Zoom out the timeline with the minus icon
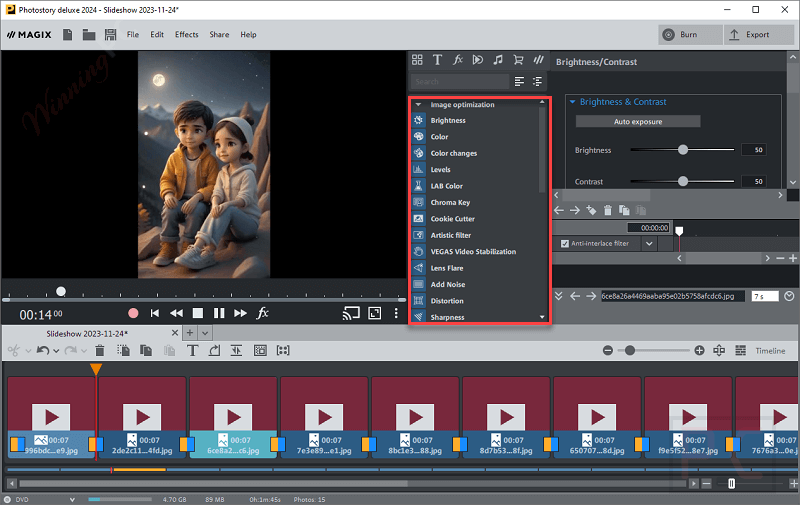Screen dimensions: 800x505 click(x=608, y=350)
